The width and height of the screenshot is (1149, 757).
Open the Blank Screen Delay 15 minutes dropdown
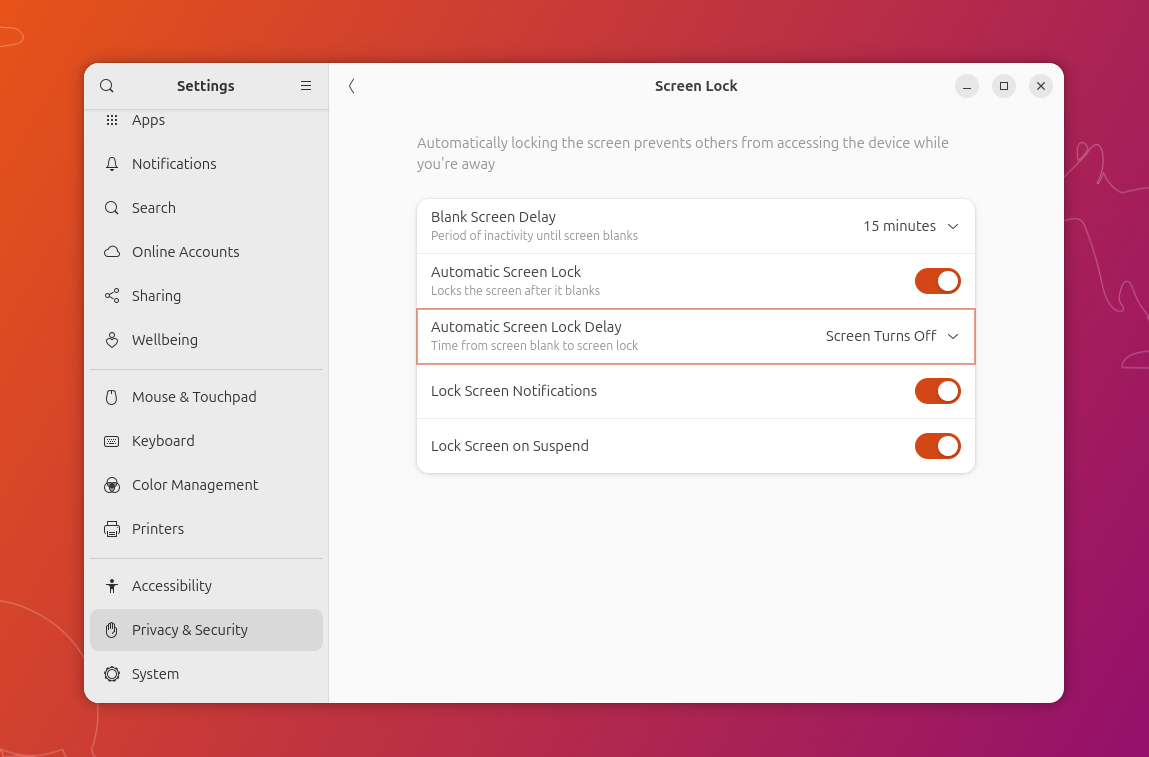(911, 226)
